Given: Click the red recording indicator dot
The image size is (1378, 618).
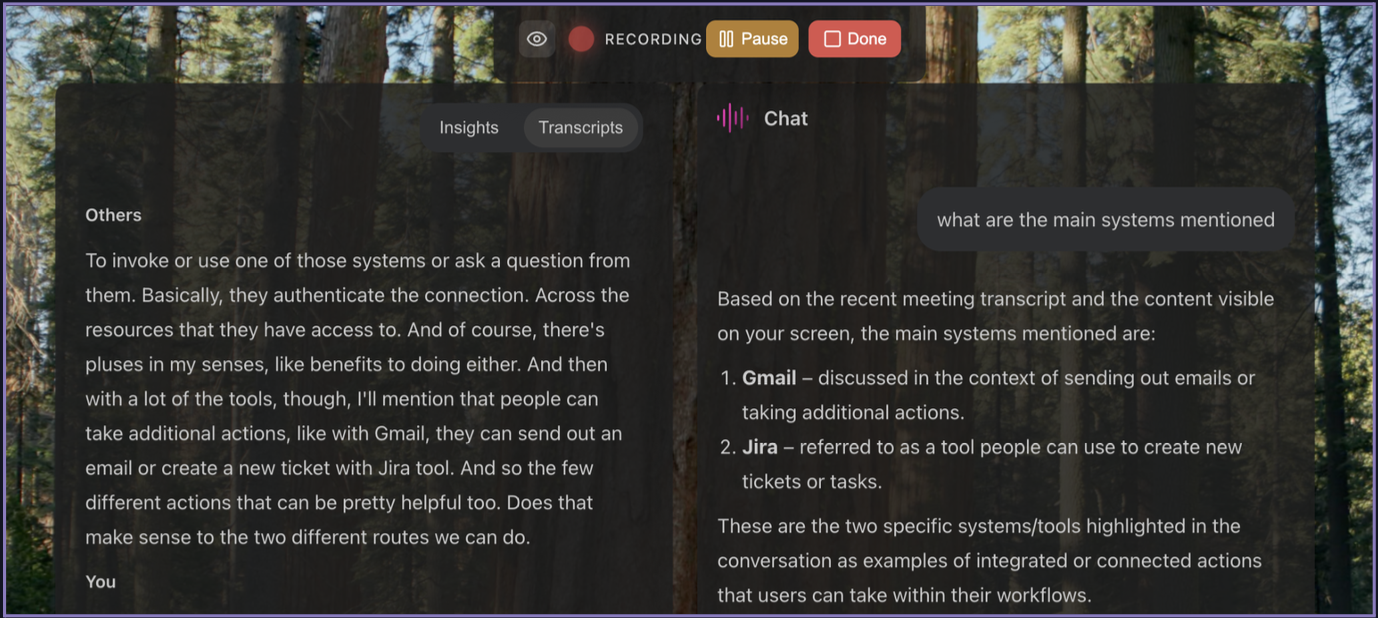Looking at the screenshot, I should click(581, 39).
